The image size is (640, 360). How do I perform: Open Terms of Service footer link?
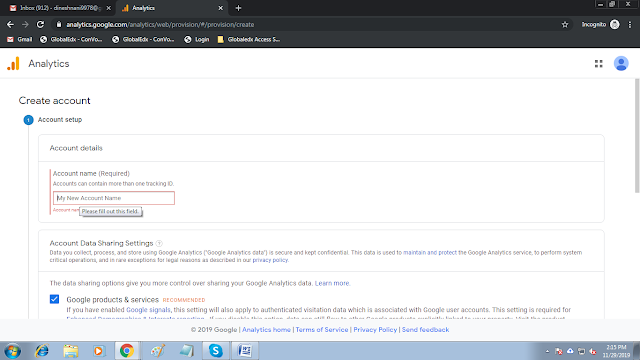click(x=322, y=330)
